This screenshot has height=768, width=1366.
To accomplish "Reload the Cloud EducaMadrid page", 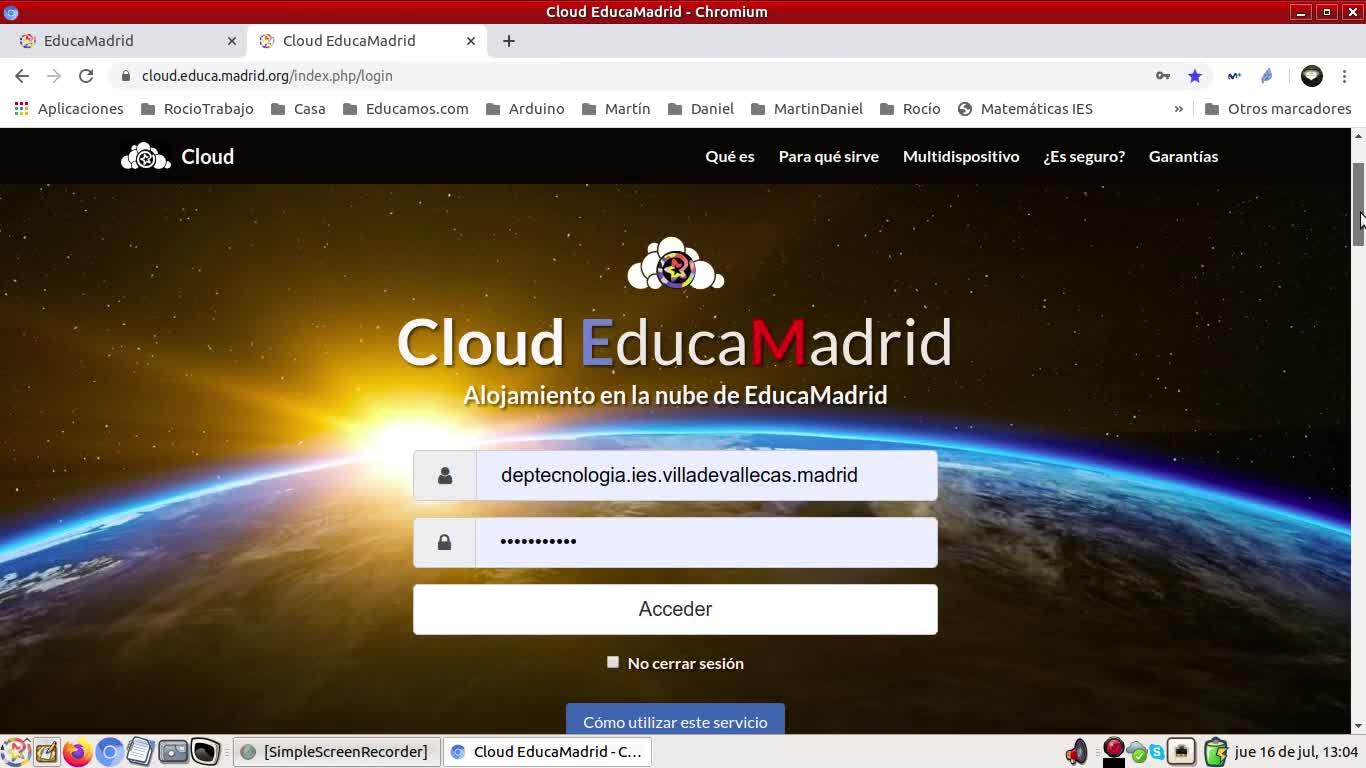I will point(86,76).
